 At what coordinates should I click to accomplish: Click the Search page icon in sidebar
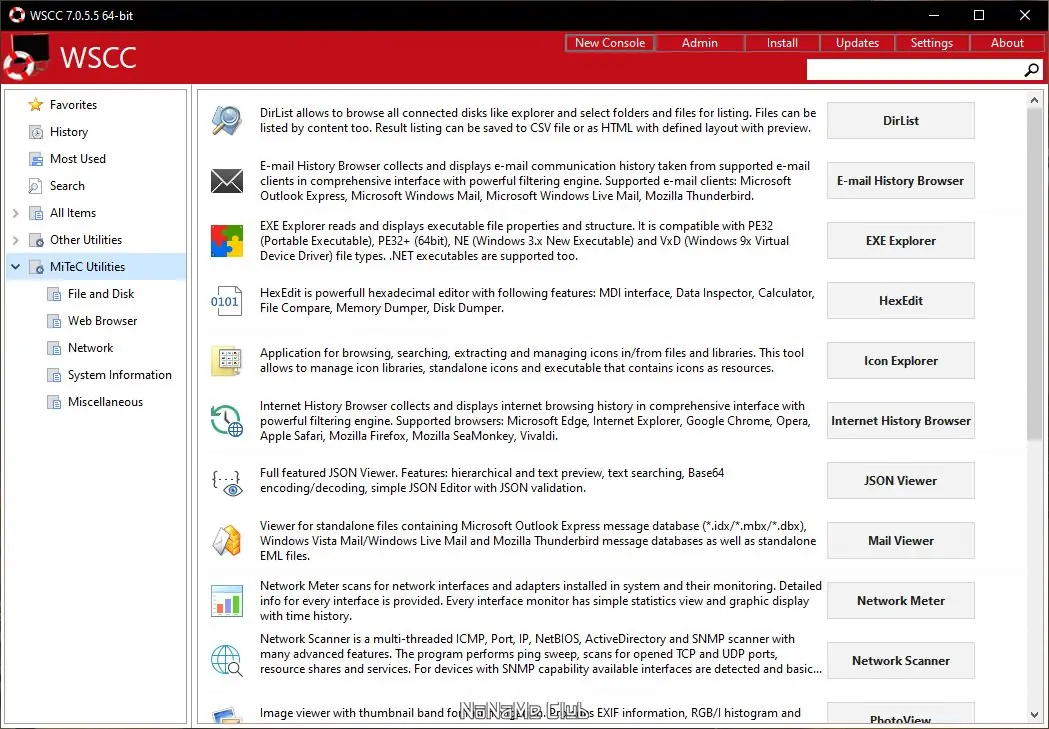click(x=35, y=186)
